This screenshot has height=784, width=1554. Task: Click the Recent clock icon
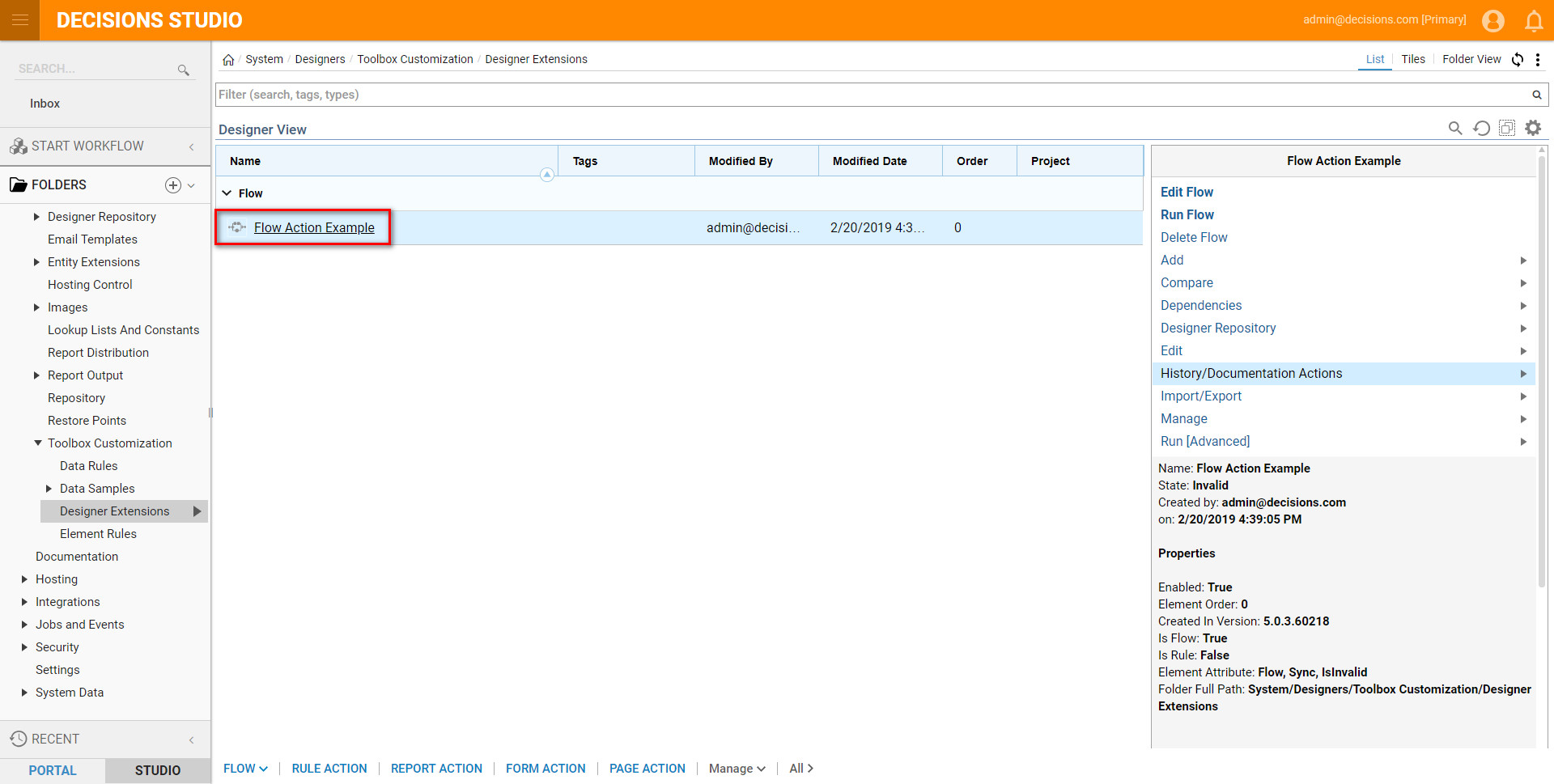(x=19, y=739)
